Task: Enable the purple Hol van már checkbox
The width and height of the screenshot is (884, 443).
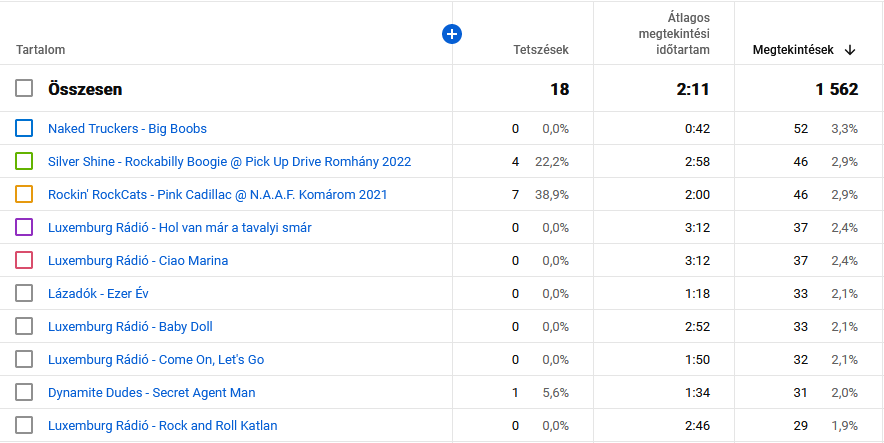Action: (x=25, y=227)
